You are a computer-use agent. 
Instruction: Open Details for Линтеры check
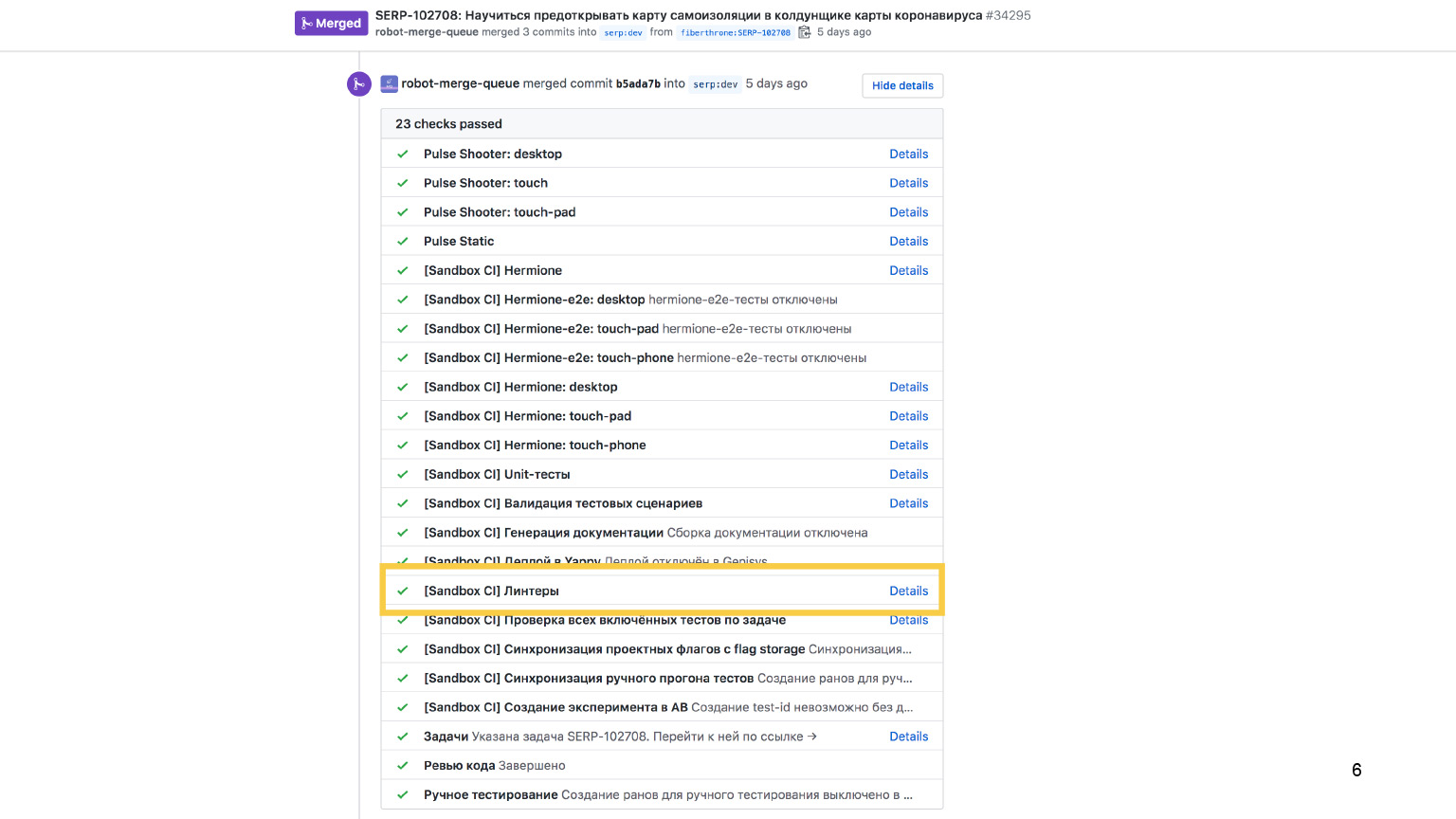coord(908,591)
